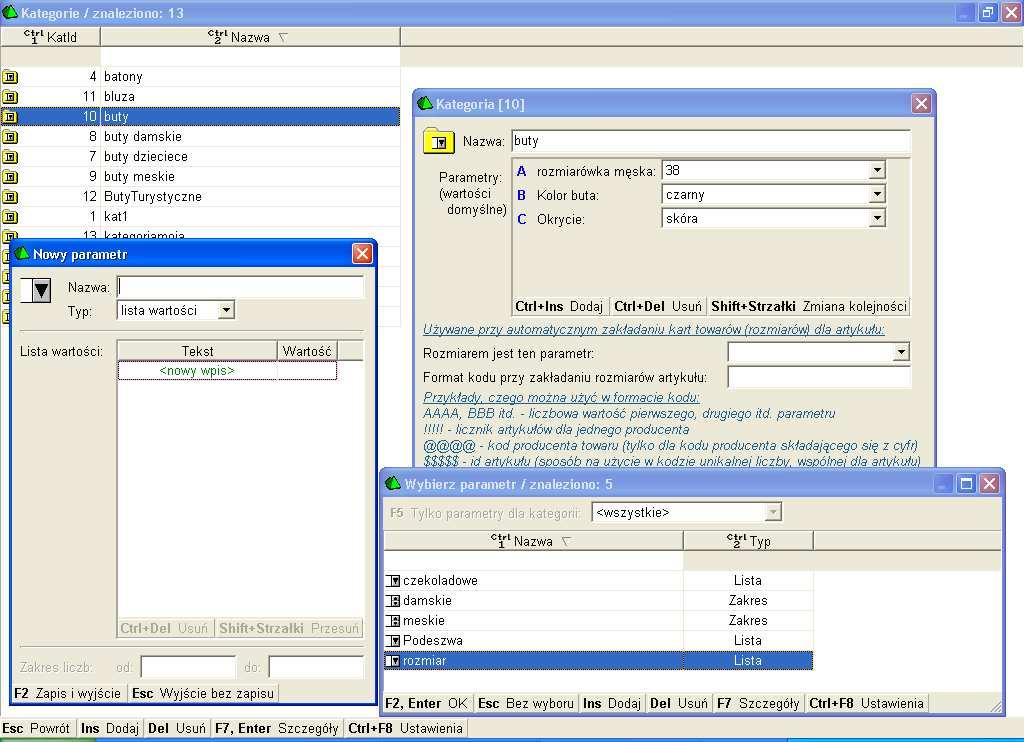Click Esc Bez wyboru button

point(526,703)
